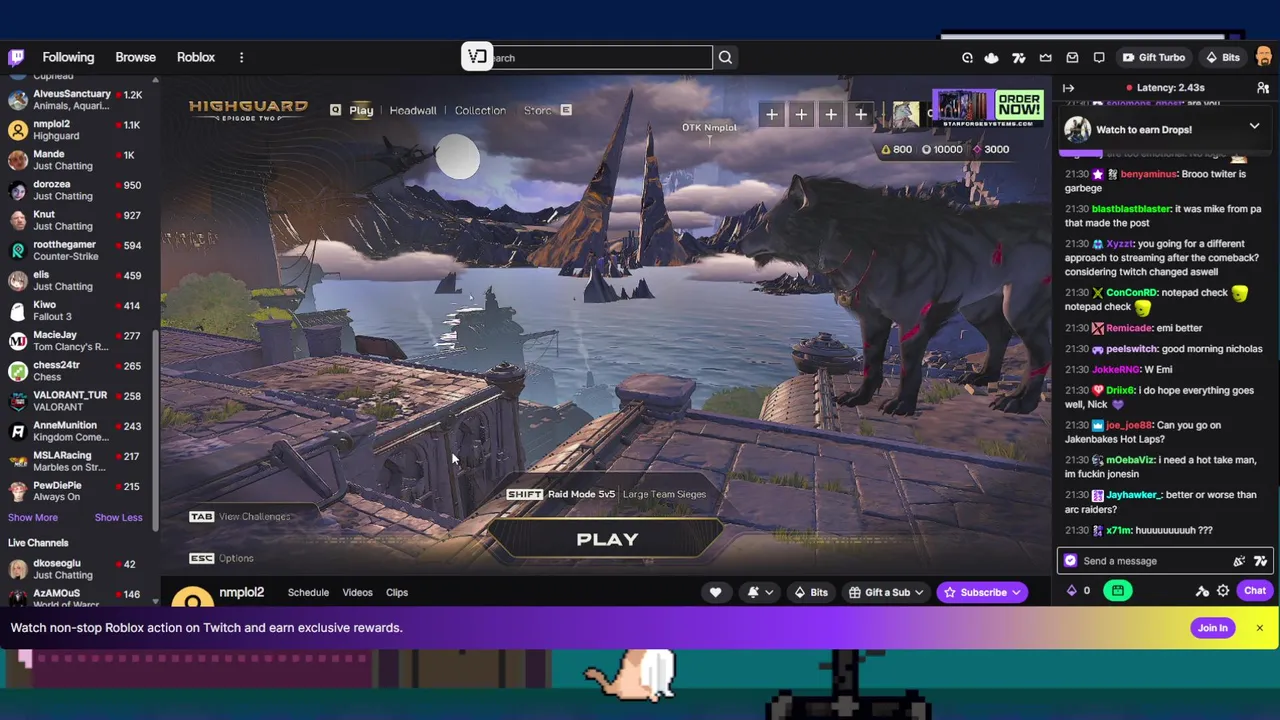
Task: Send message with the Chat button
Action: (x=1254, y=591)
